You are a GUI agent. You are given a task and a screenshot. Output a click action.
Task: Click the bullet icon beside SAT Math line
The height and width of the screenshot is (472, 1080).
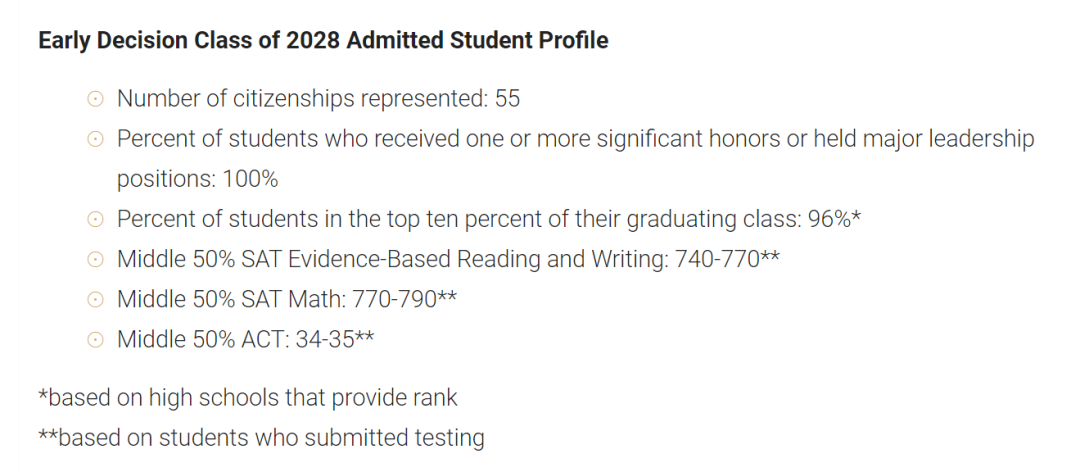(95, 300)
